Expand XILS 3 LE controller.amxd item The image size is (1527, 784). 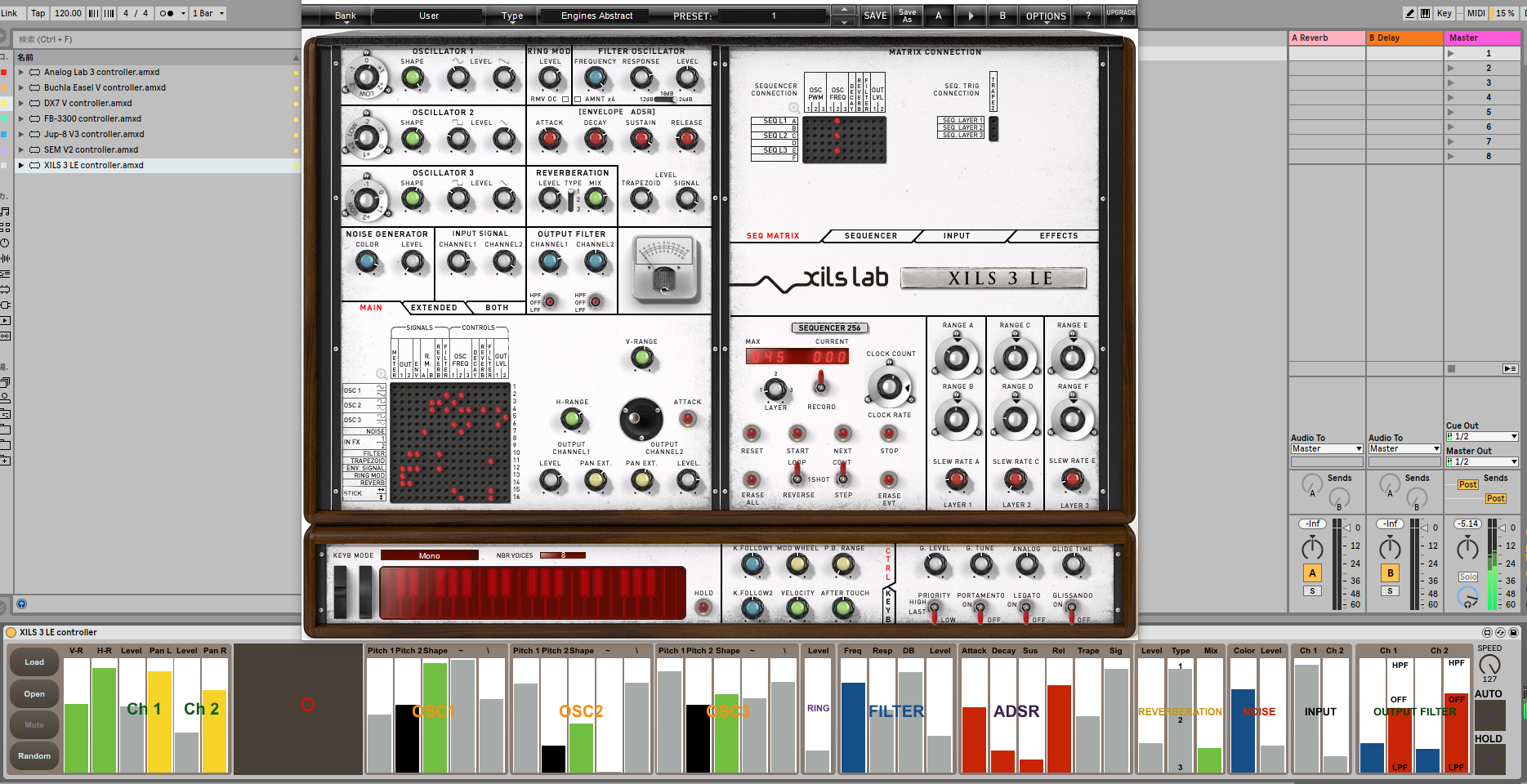click(x=21, y=165)
